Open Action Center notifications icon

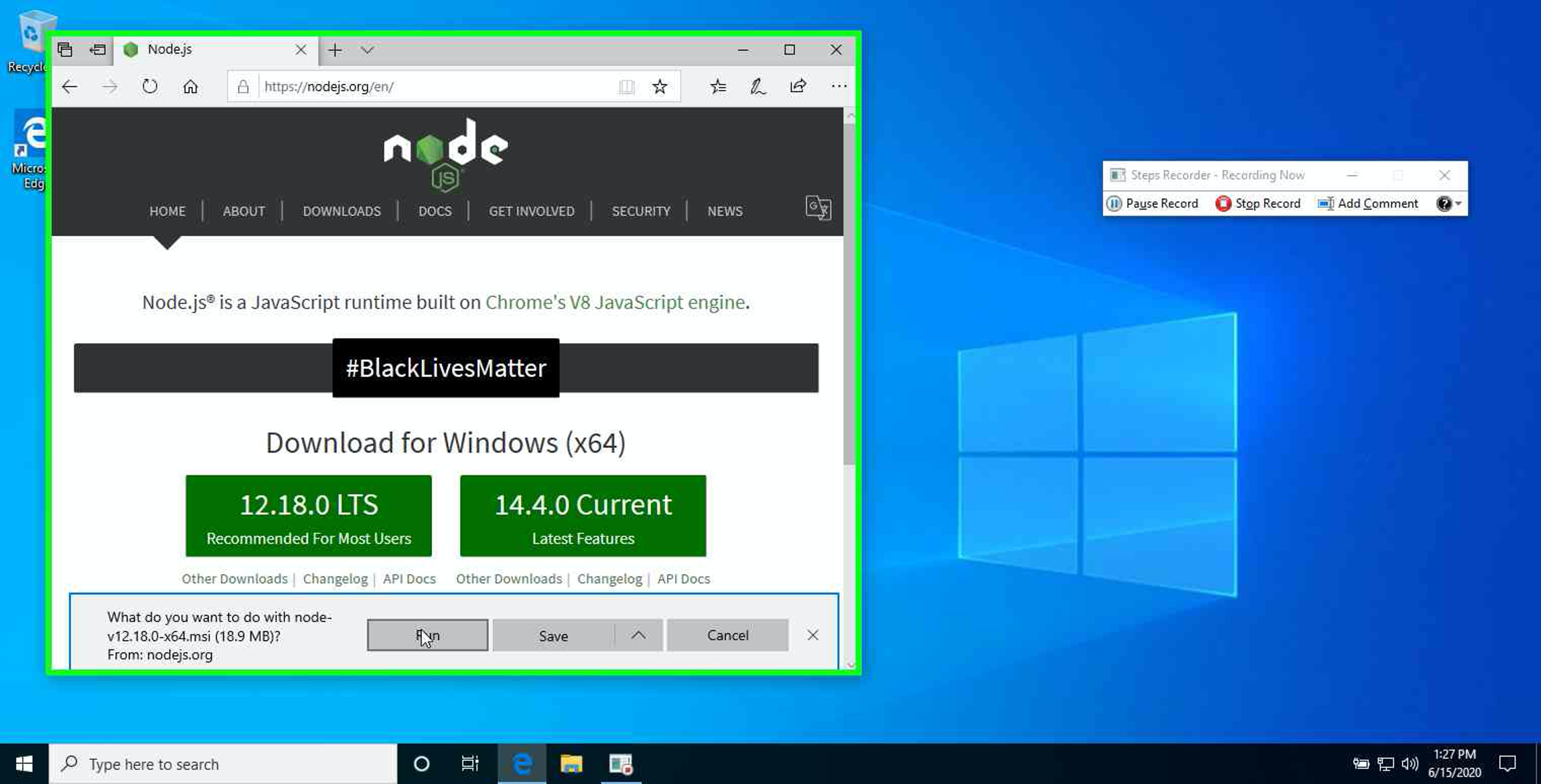coord(1507,764)
